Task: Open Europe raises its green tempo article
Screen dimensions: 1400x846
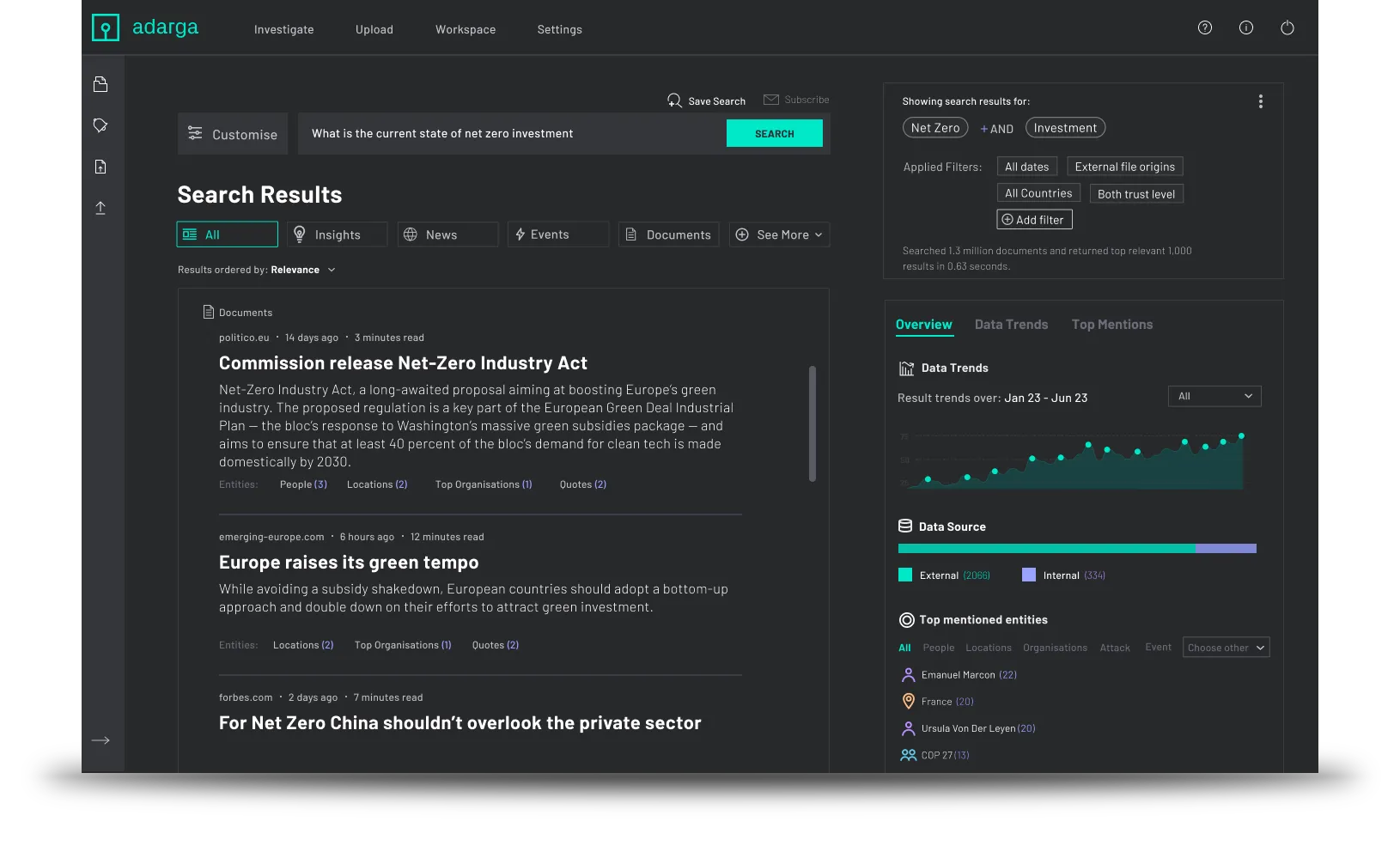Action: point(349,563)
